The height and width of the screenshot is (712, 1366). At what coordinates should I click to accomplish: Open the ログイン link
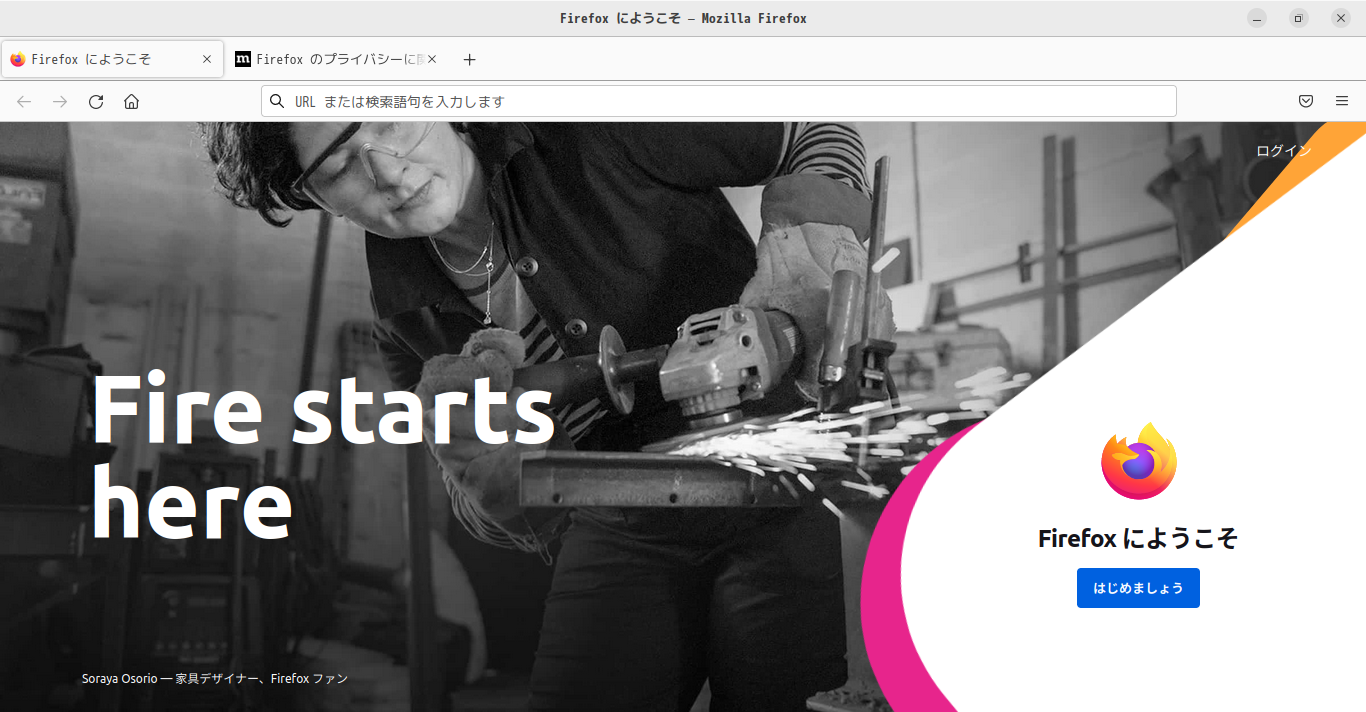(x=1284, y=151)
